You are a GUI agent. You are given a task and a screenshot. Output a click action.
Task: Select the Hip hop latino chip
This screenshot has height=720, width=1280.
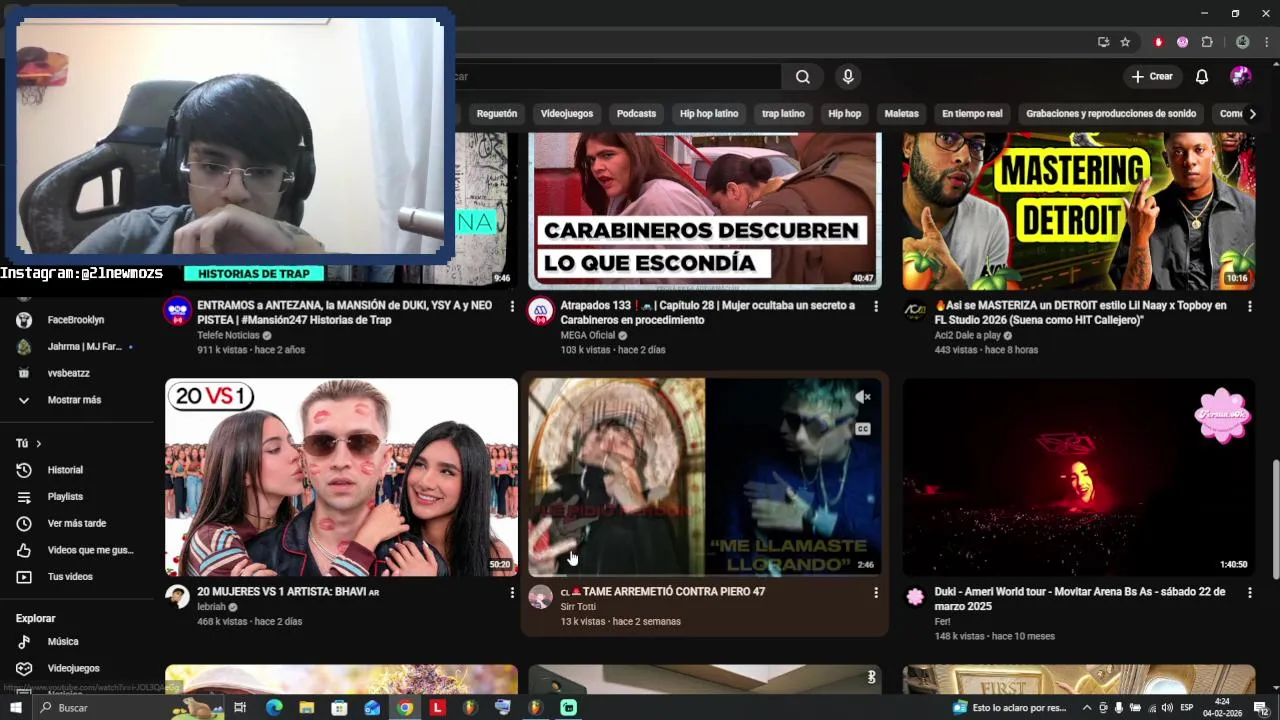[709, 114]
